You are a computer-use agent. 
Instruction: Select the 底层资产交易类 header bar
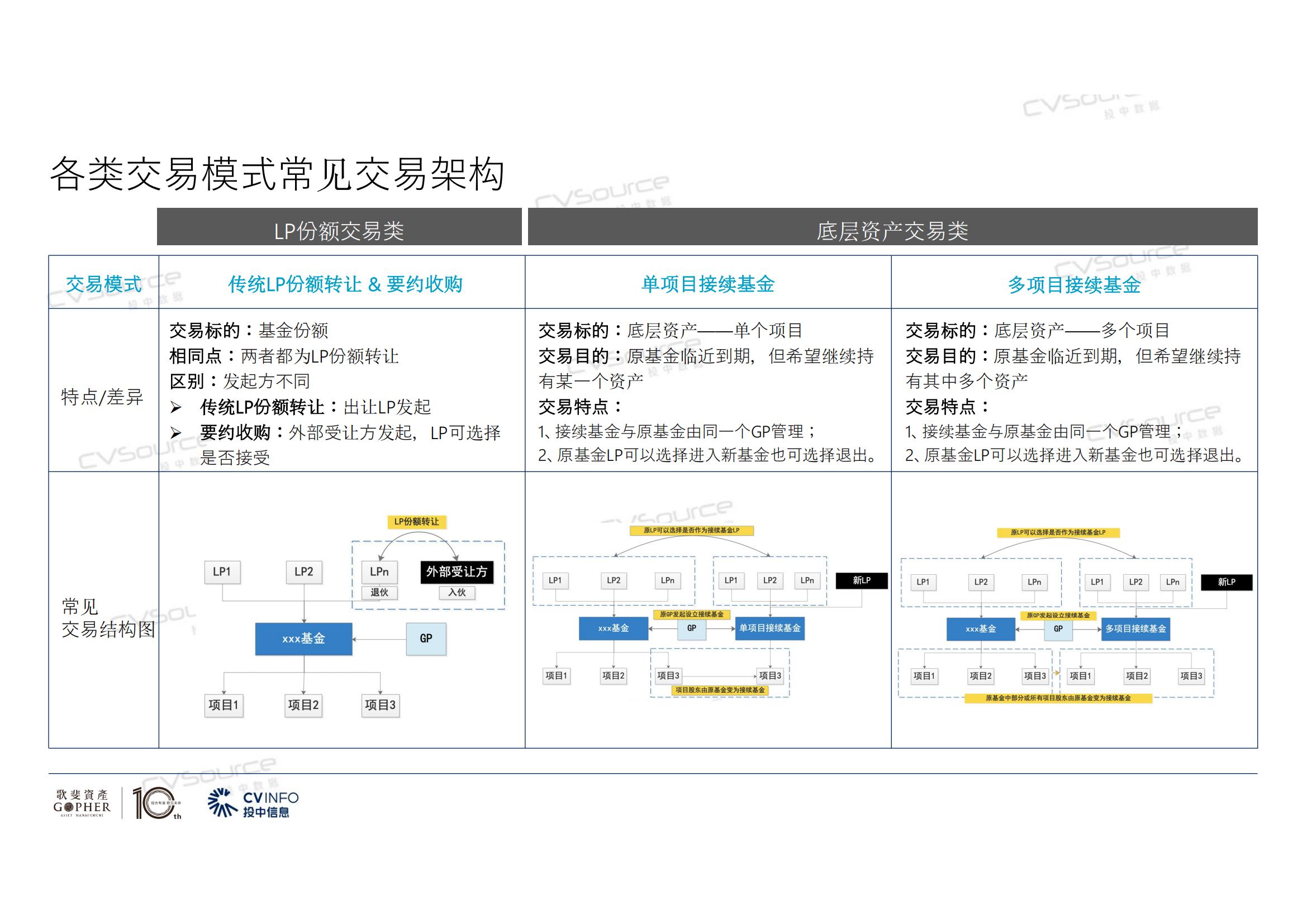pos(892,227)
